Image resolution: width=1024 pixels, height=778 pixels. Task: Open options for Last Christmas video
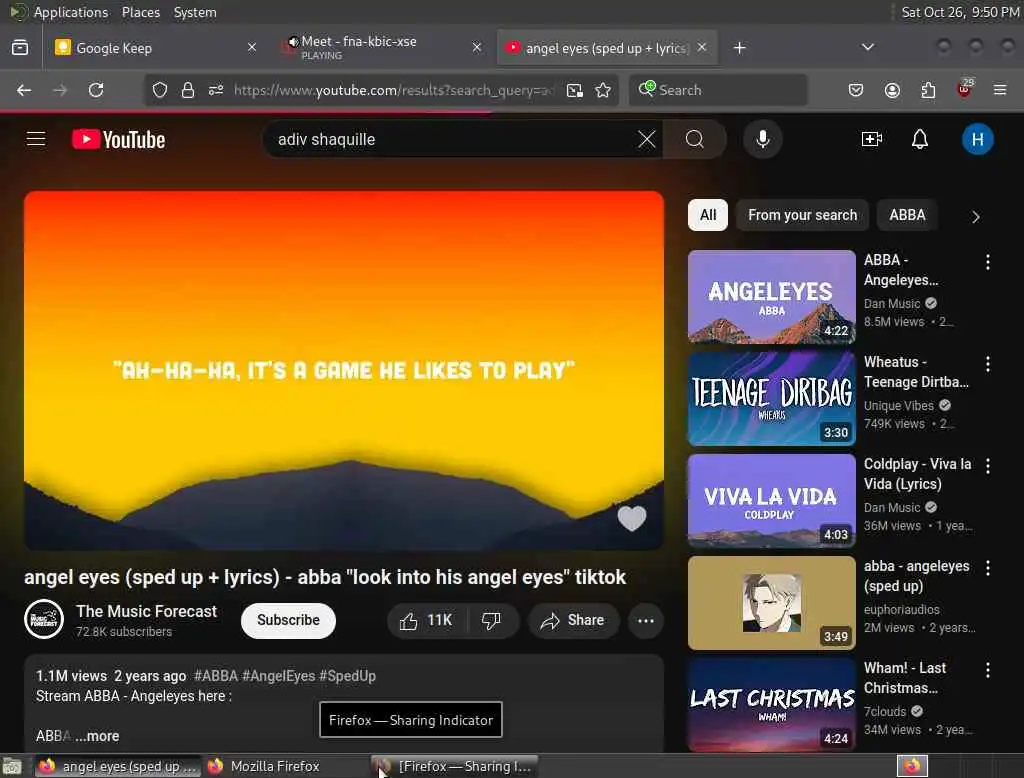click(x=987, y=670)
